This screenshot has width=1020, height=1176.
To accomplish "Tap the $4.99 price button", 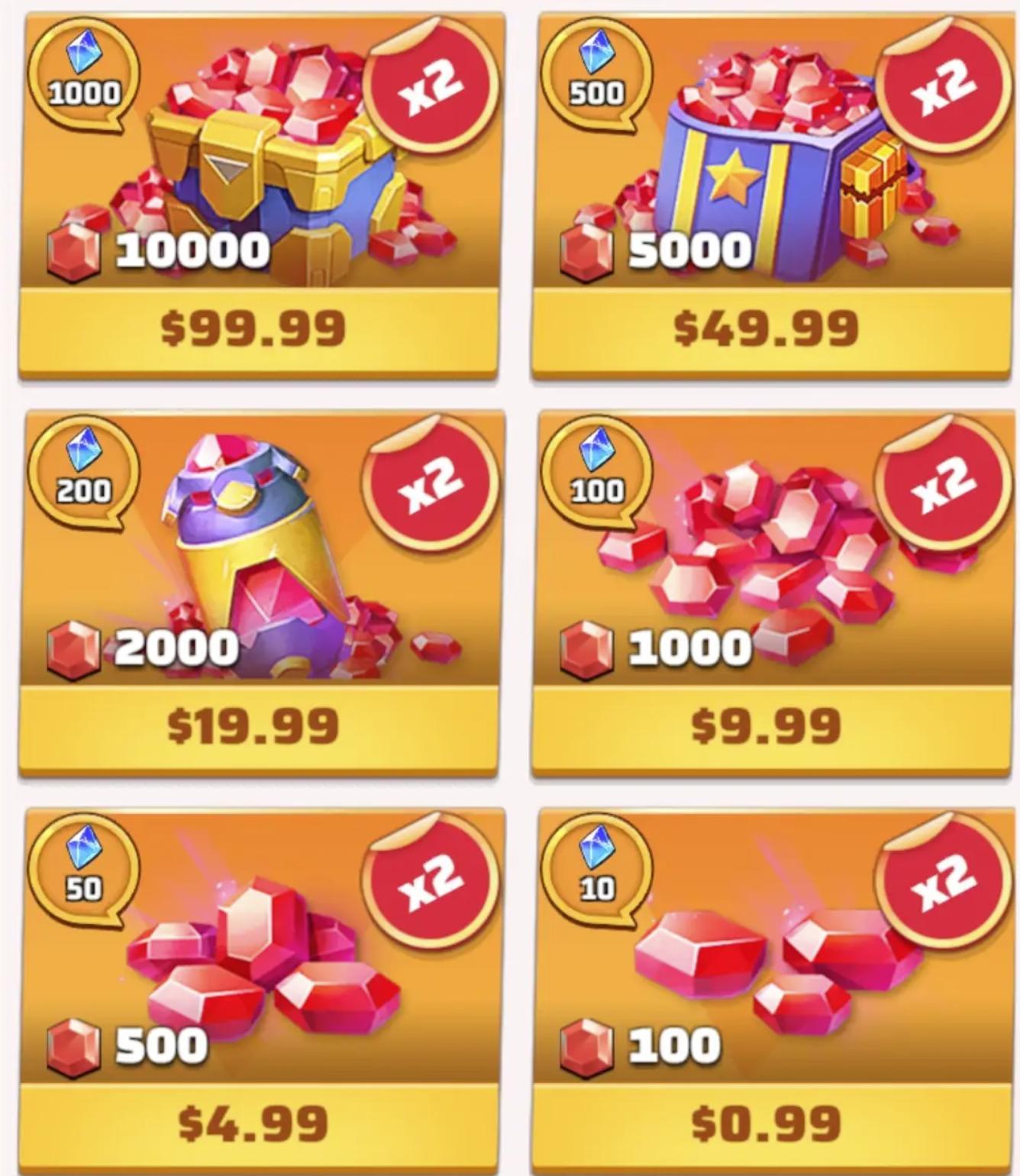I will [x=258, y=1125].
